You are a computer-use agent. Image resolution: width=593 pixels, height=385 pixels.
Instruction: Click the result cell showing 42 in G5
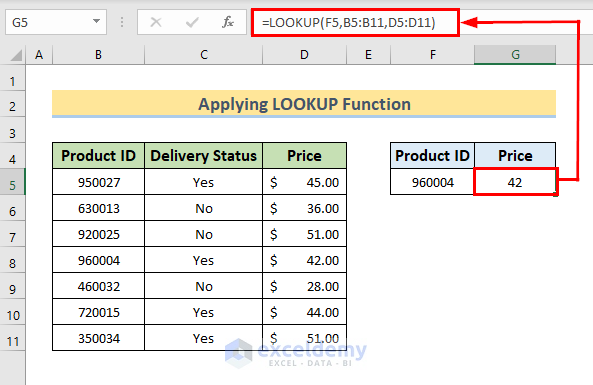pyautogui.click(x=515, y=182)
